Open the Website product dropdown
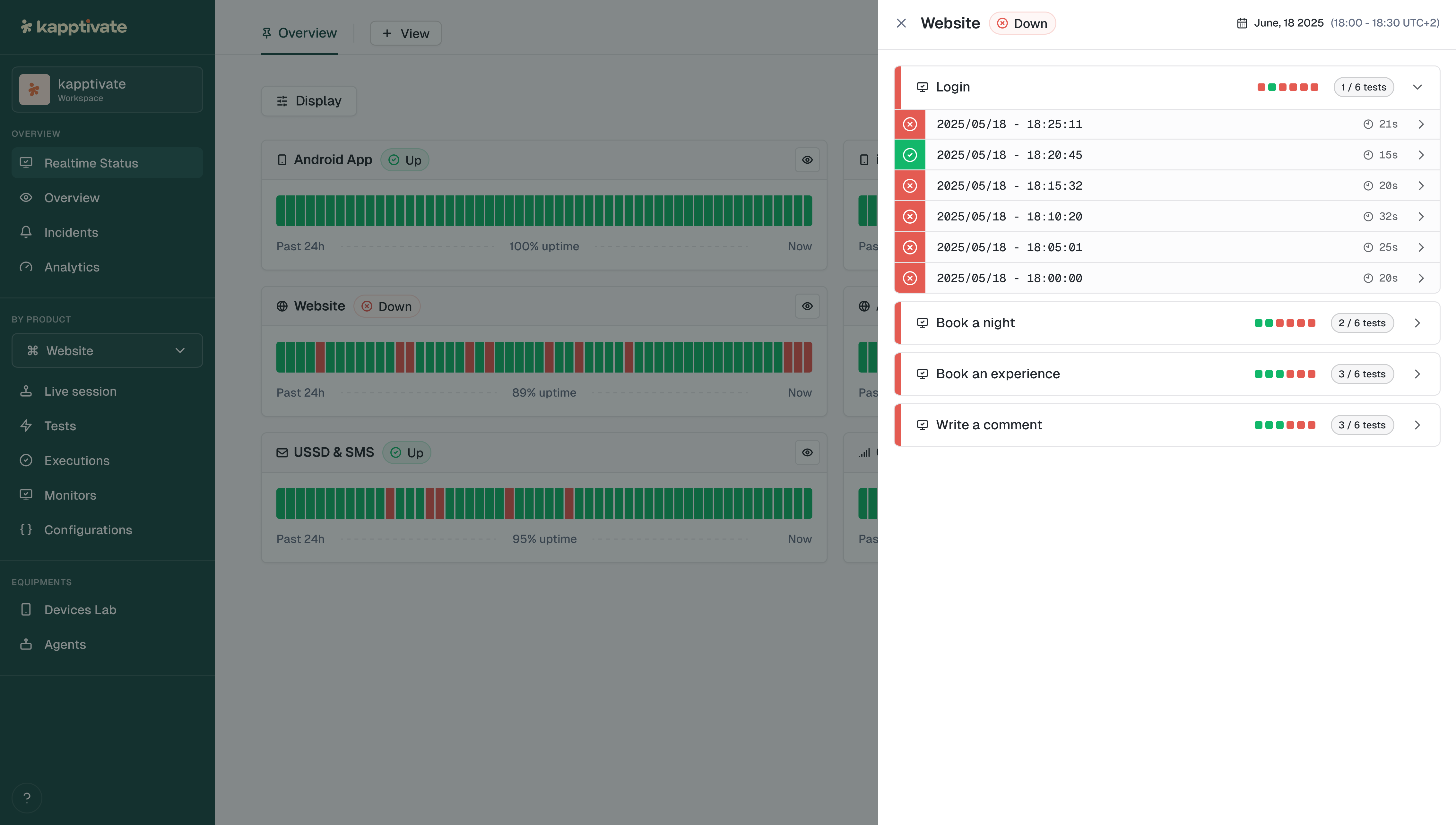Image resolution: width=1456 pixels, height=825 pixels. (x=107, y=351)
